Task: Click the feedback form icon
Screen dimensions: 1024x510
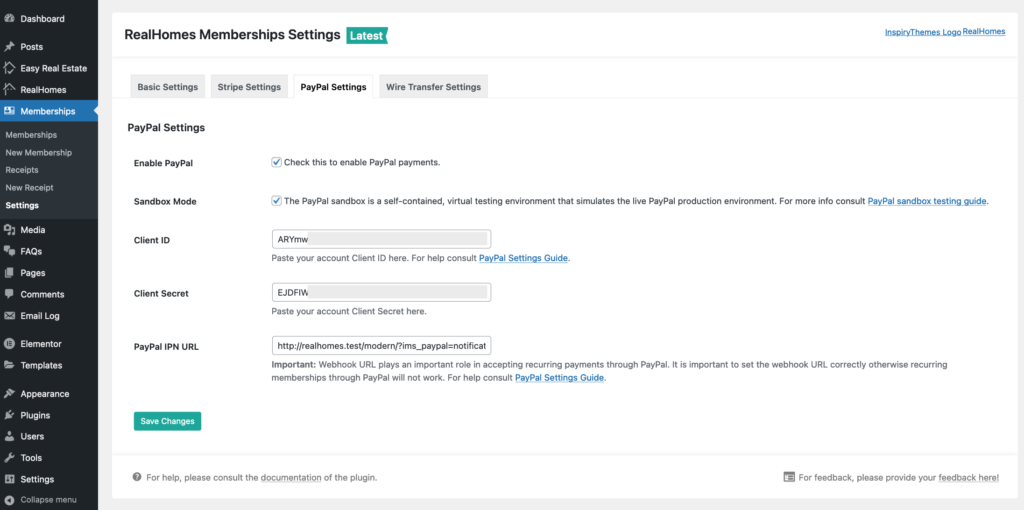Action: coord(789,477)
